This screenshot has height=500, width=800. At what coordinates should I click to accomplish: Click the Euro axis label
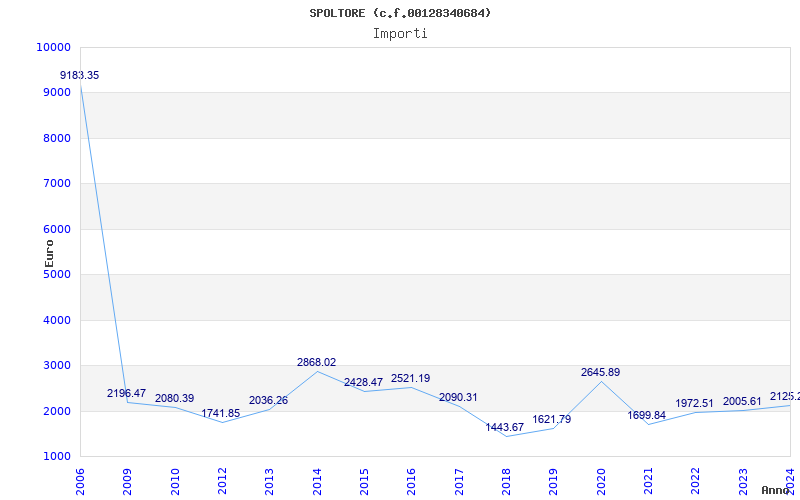49,253
